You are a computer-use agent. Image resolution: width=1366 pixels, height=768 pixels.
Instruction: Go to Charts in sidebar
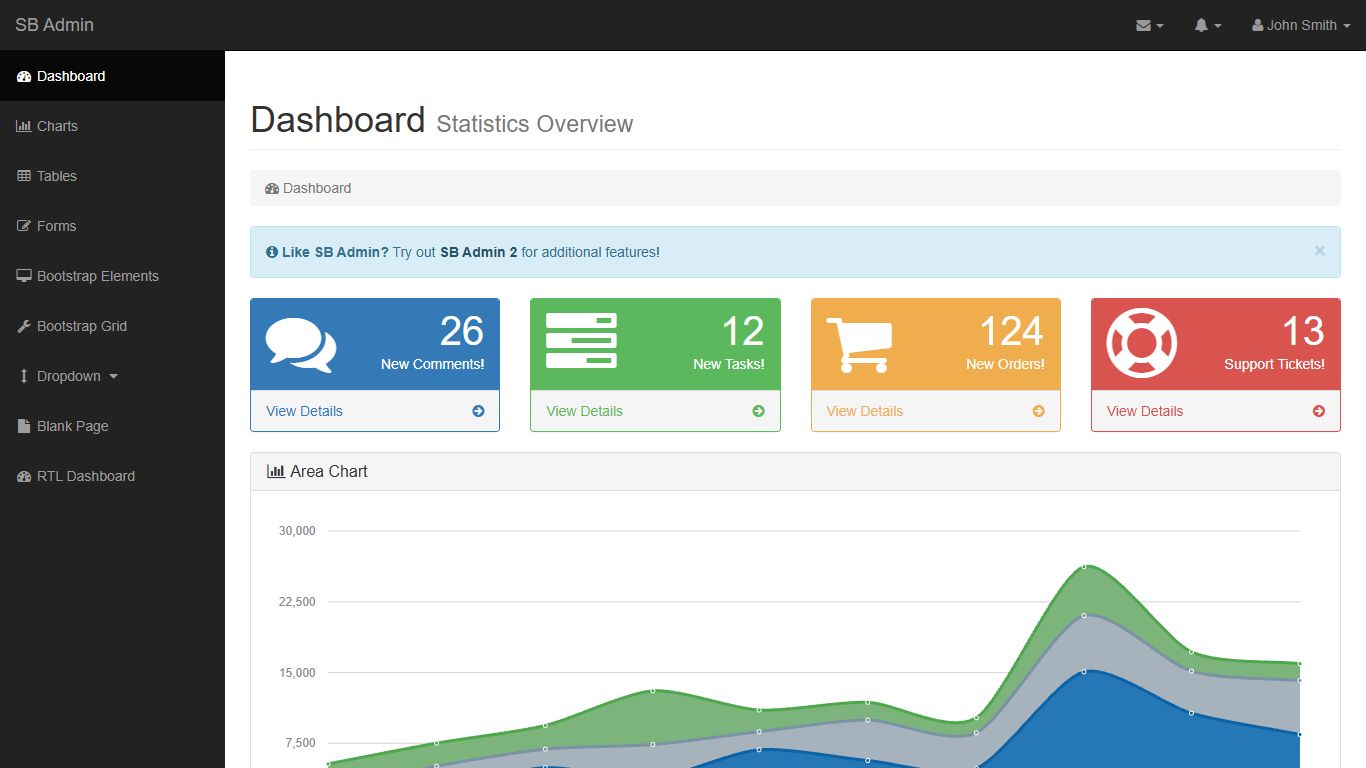coord(57,126)
